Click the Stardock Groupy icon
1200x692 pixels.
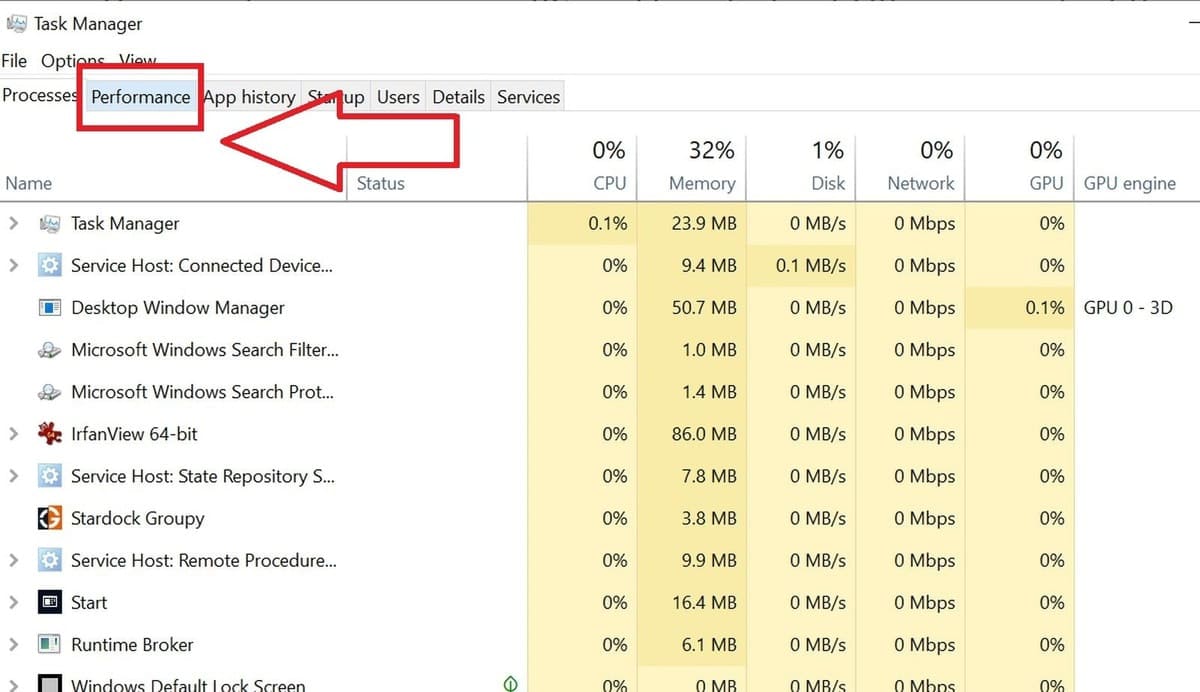tap(49, 518)
